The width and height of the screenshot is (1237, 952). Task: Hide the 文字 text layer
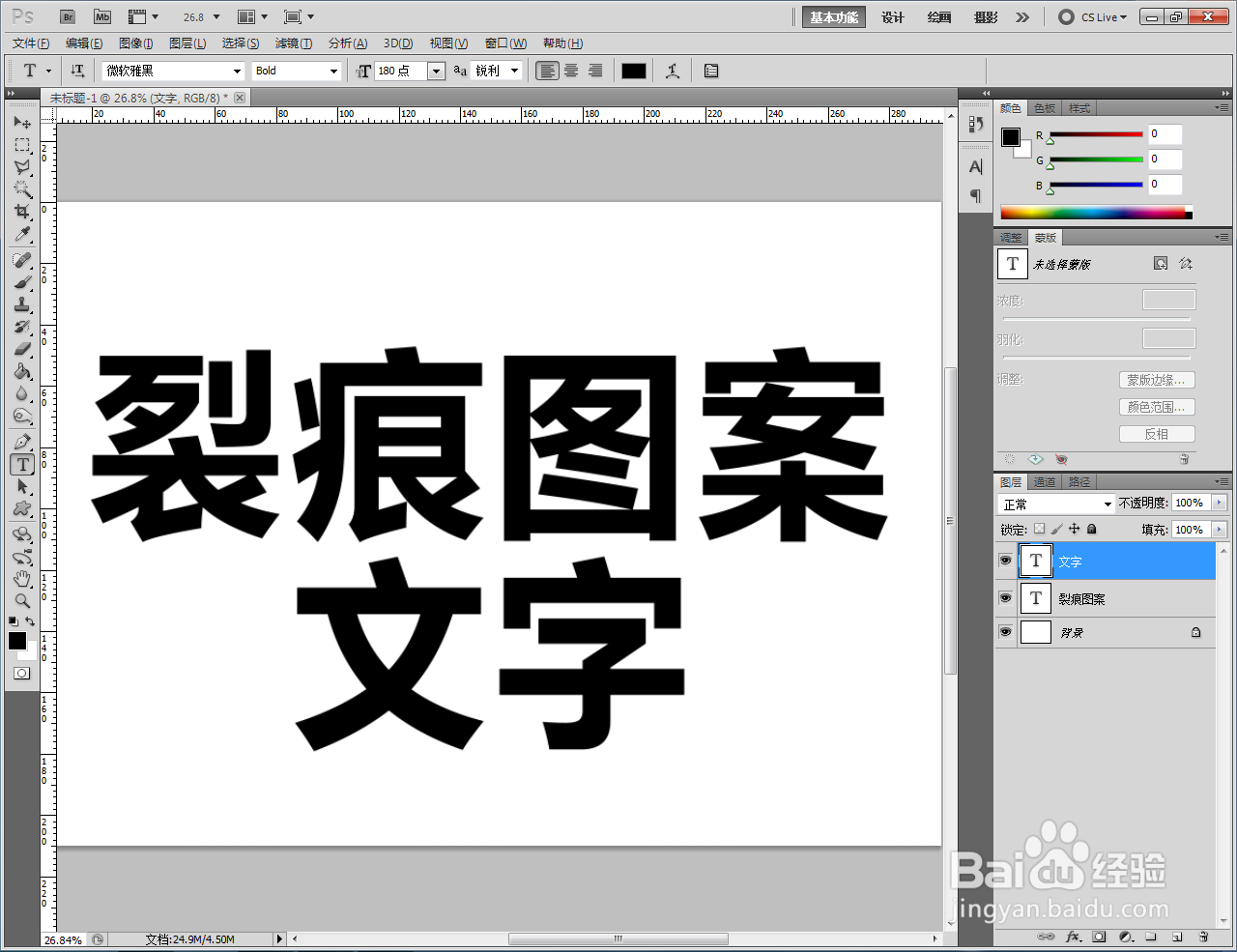coord(1005,561)
